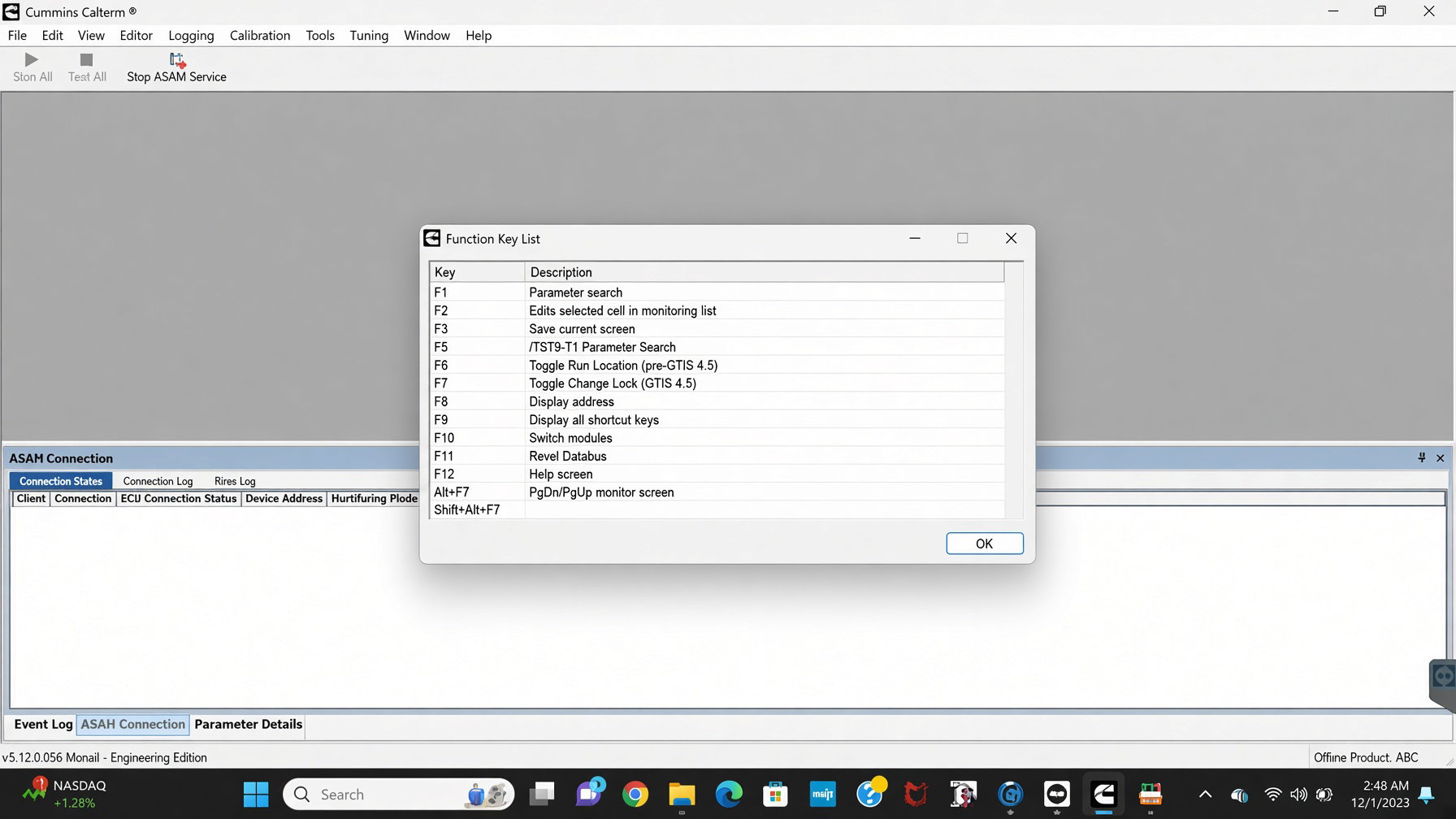Open Microsoft Store from the taskbar
The height and width of the screenshot is (819, 1456).
(775, 795)
